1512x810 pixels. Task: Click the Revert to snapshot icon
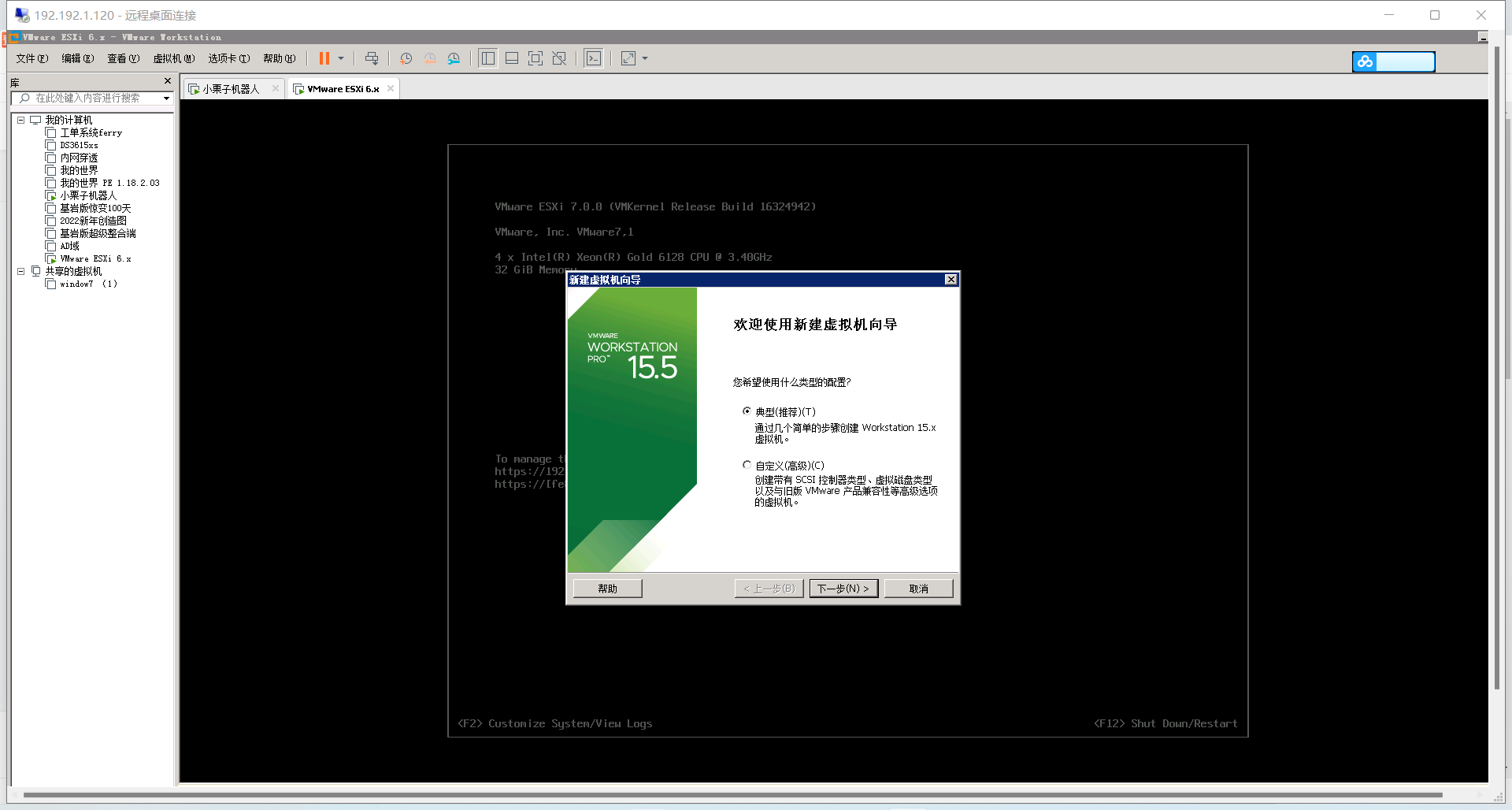(x=430, y=58)
